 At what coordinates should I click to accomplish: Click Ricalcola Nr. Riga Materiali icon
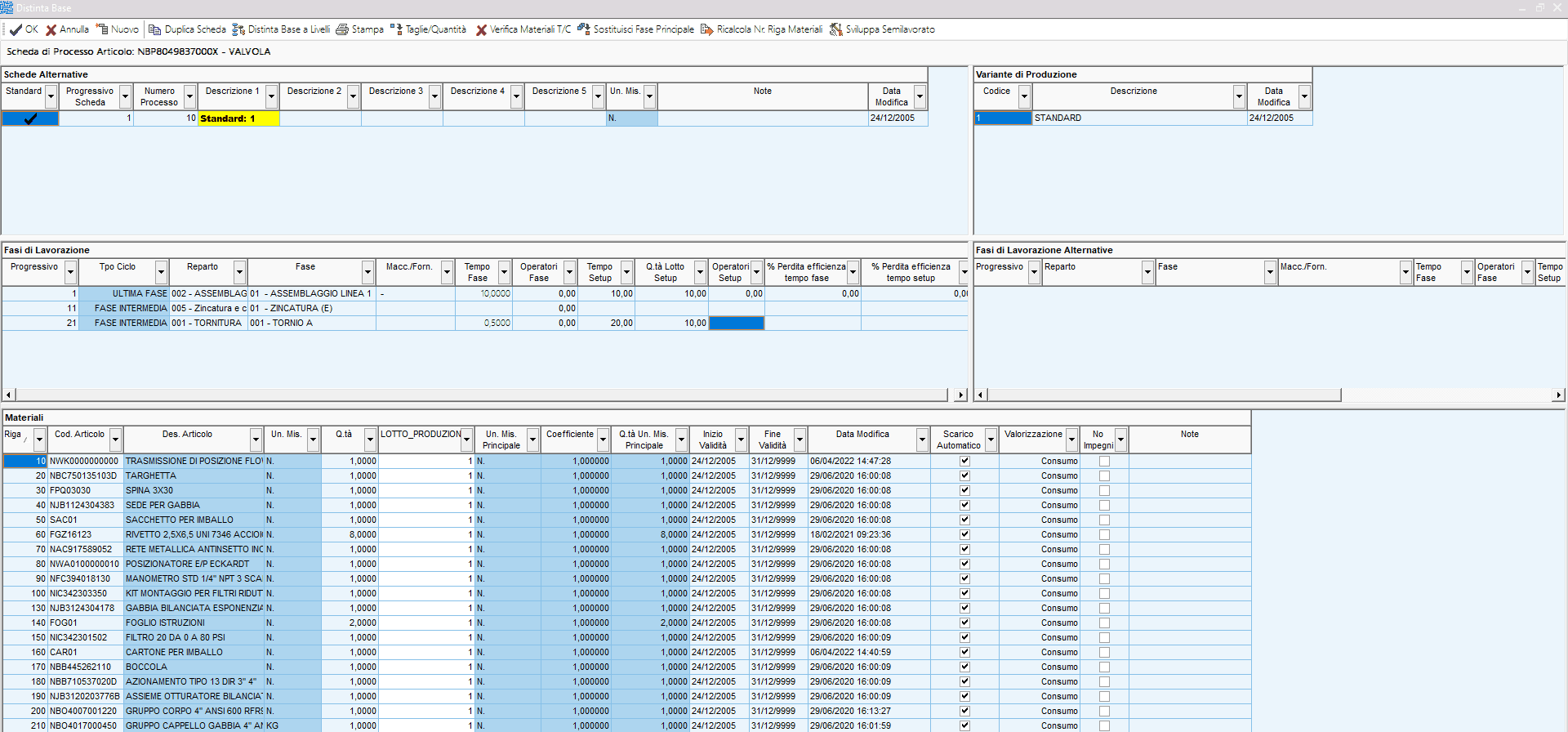pos(707,29)
